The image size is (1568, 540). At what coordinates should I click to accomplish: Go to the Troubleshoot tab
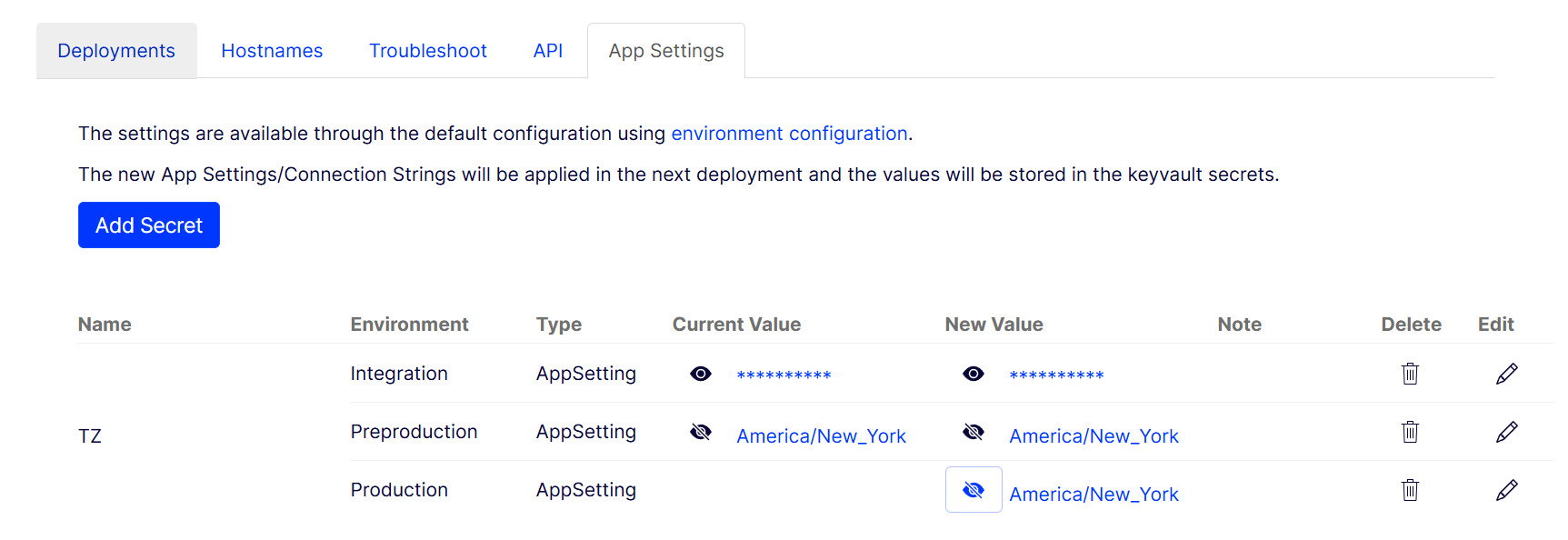pyautogui.click(x=428, y=51)
